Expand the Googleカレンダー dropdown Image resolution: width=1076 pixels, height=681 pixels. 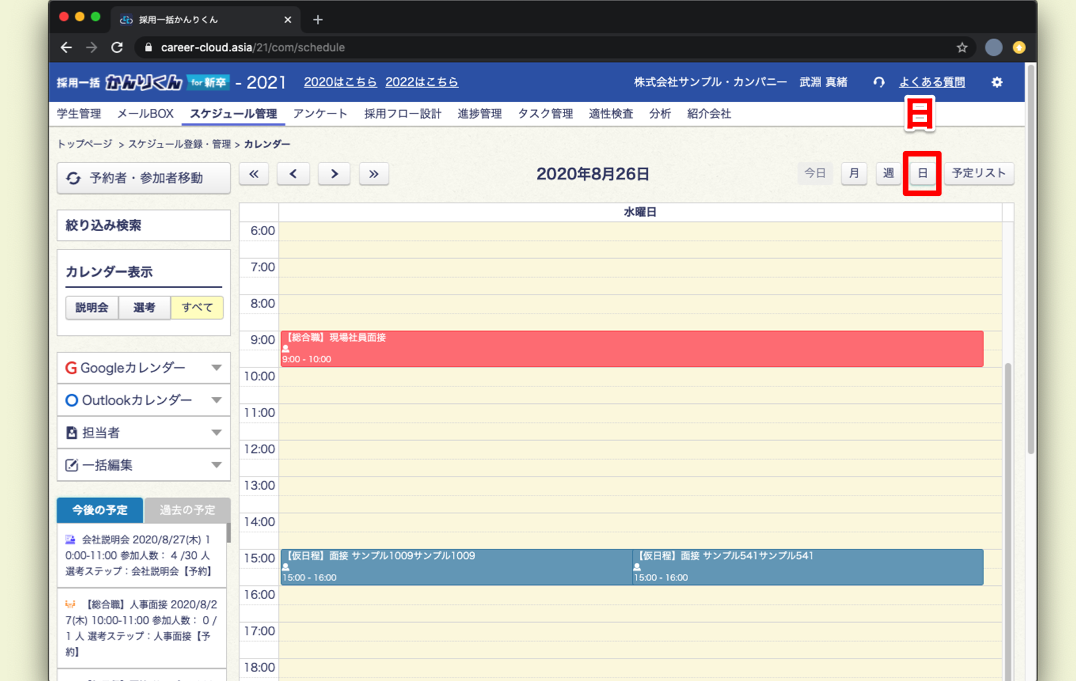coord(144,368)
